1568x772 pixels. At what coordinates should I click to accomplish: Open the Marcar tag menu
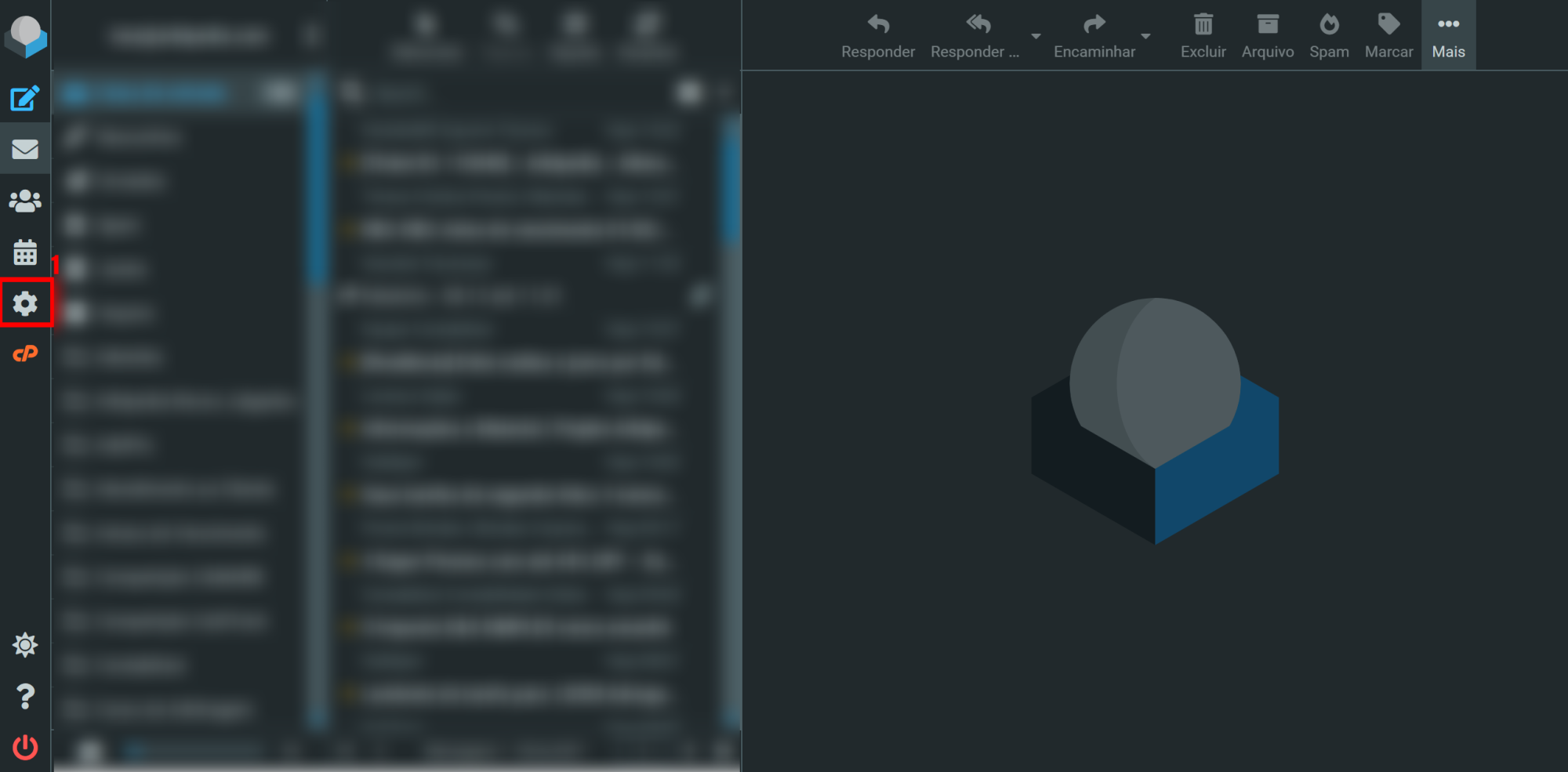[1388, 34]
